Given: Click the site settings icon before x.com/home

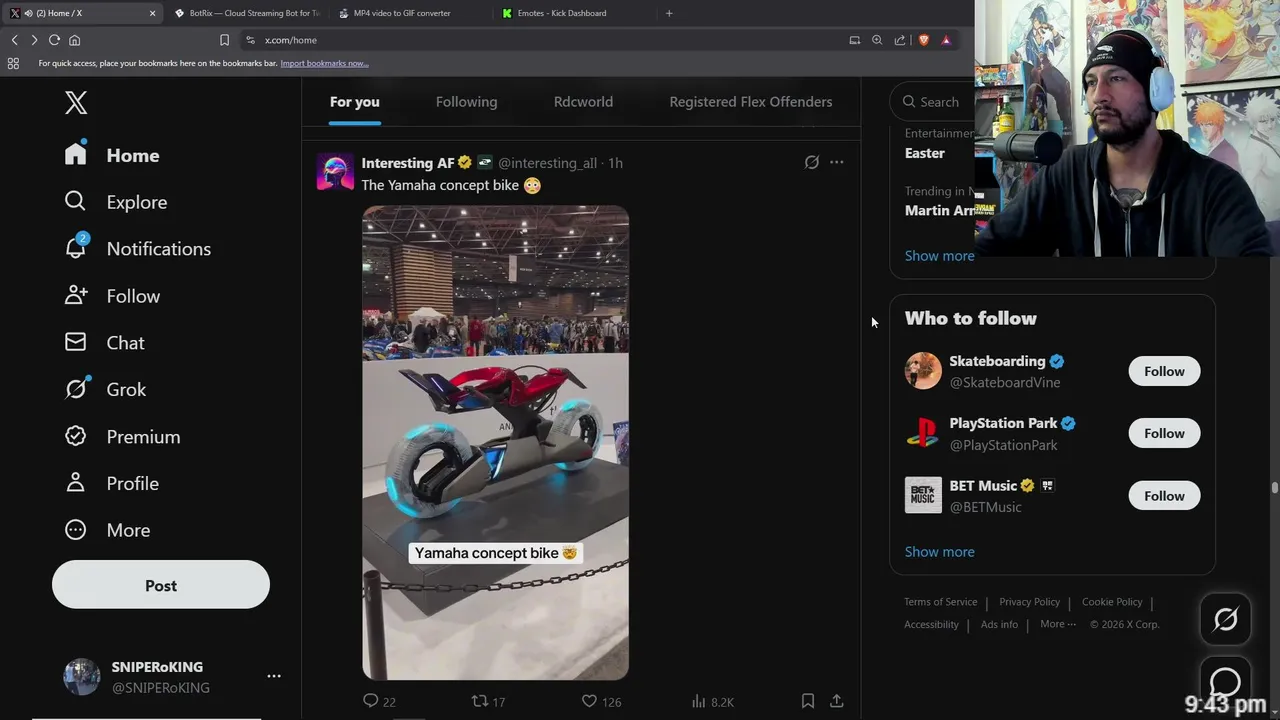Looking at the screenshot, I should pyautogui.click(x=250, y=40).
